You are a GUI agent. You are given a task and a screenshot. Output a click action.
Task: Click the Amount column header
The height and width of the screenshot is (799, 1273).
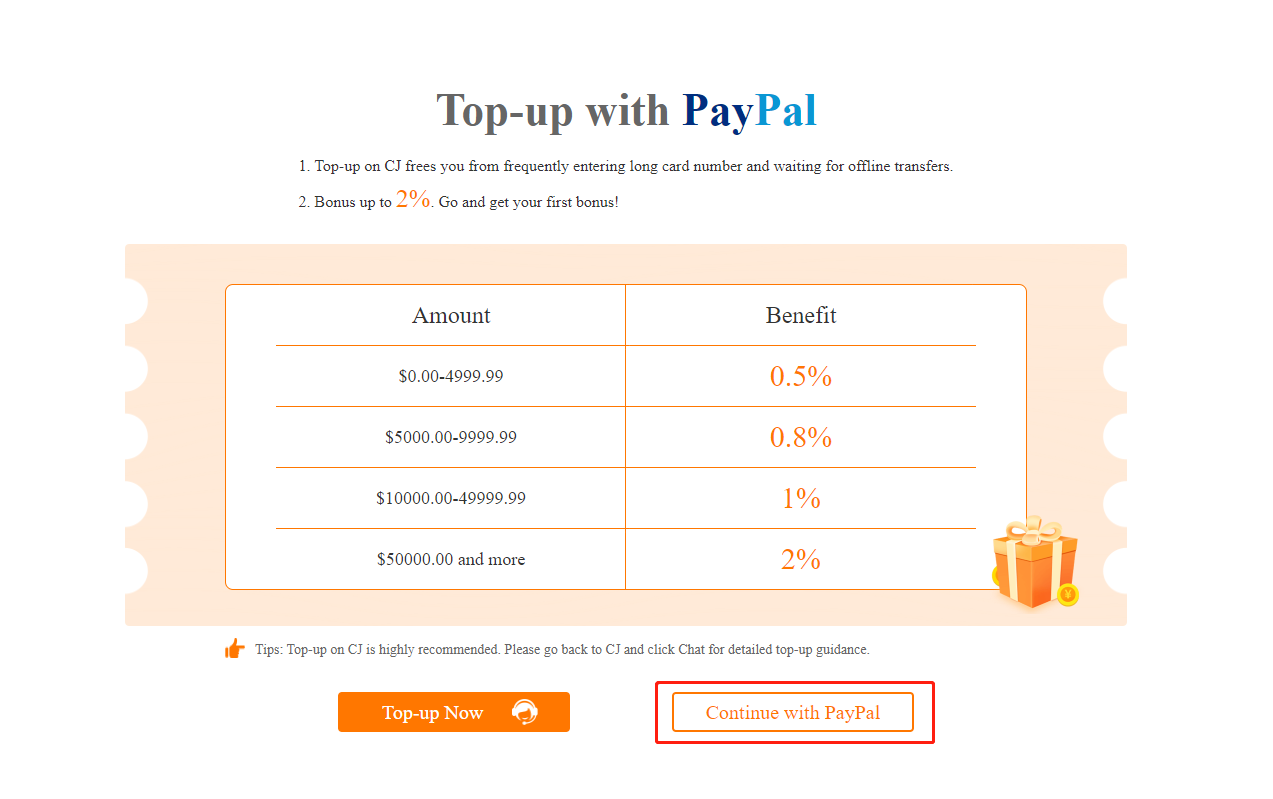[451, 316]
